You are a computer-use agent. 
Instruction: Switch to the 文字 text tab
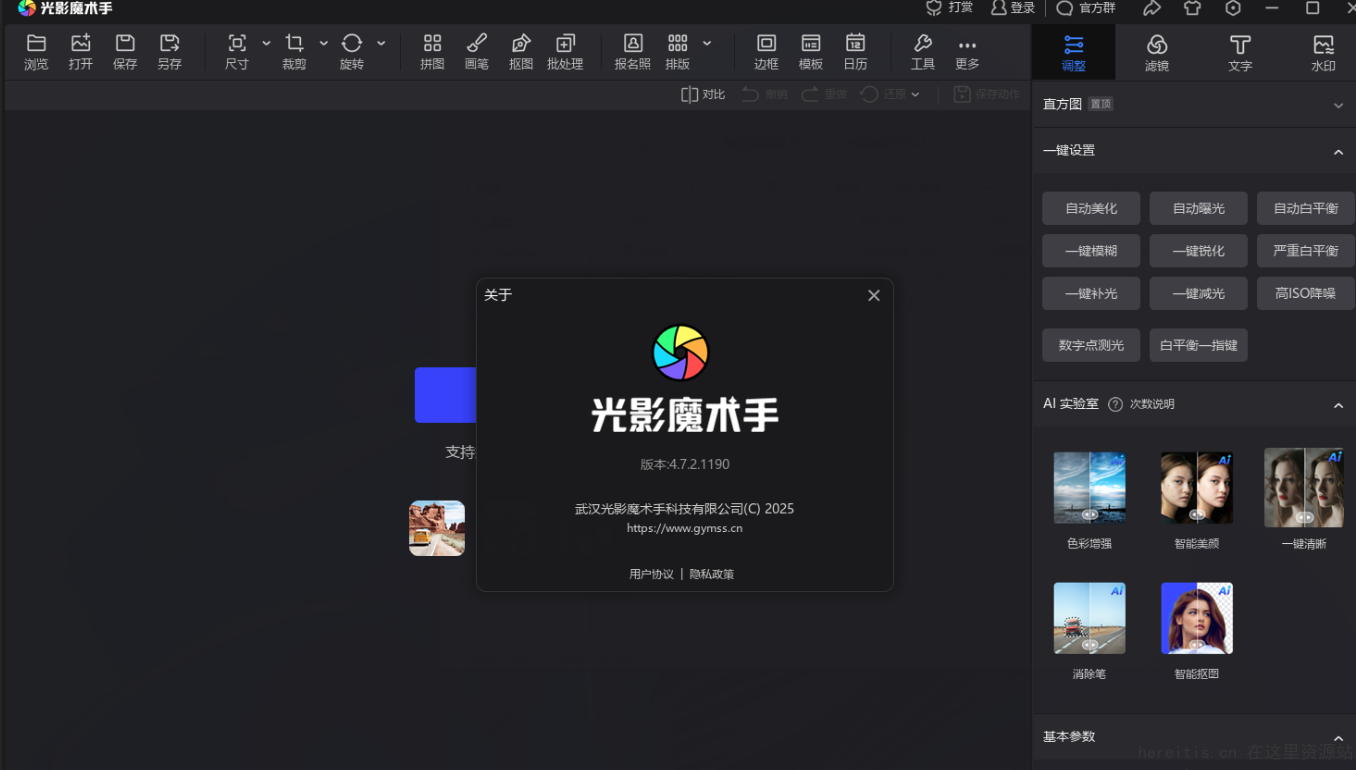[x=1239, y=51]
